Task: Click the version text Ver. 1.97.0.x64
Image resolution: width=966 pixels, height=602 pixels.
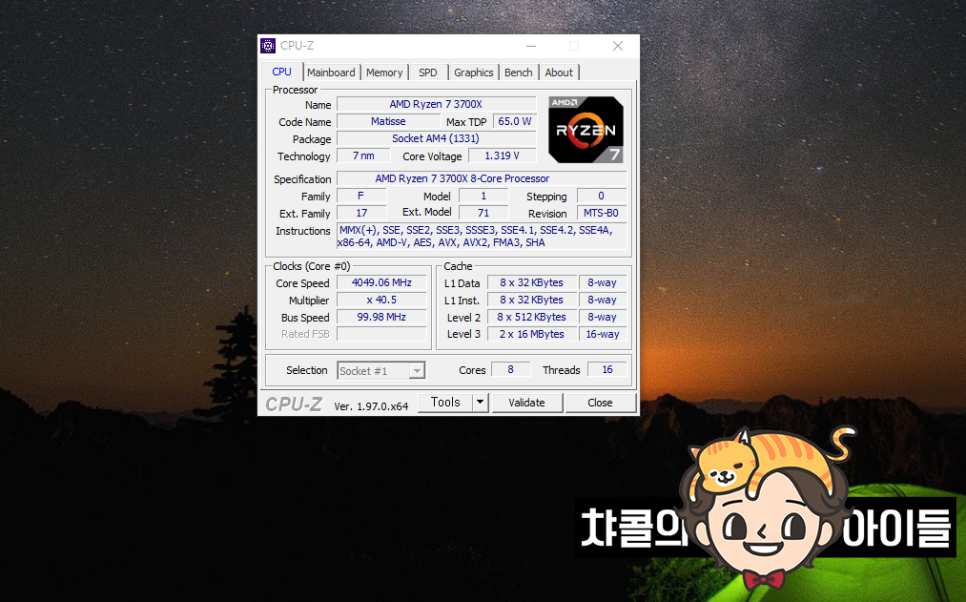Action: 371,407
